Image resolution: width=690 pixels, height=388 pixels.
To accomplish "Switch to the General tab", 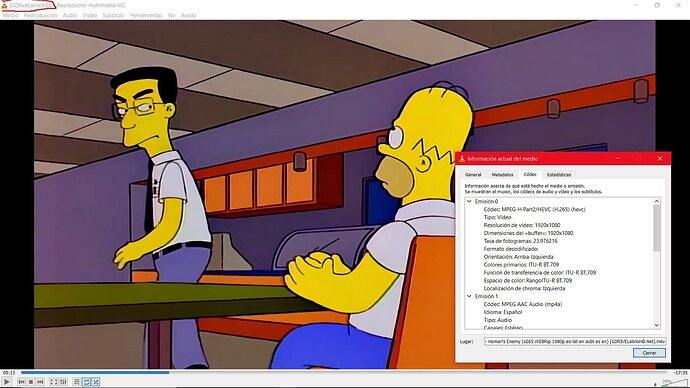I will pyautogui.click(x=473, y=175).
